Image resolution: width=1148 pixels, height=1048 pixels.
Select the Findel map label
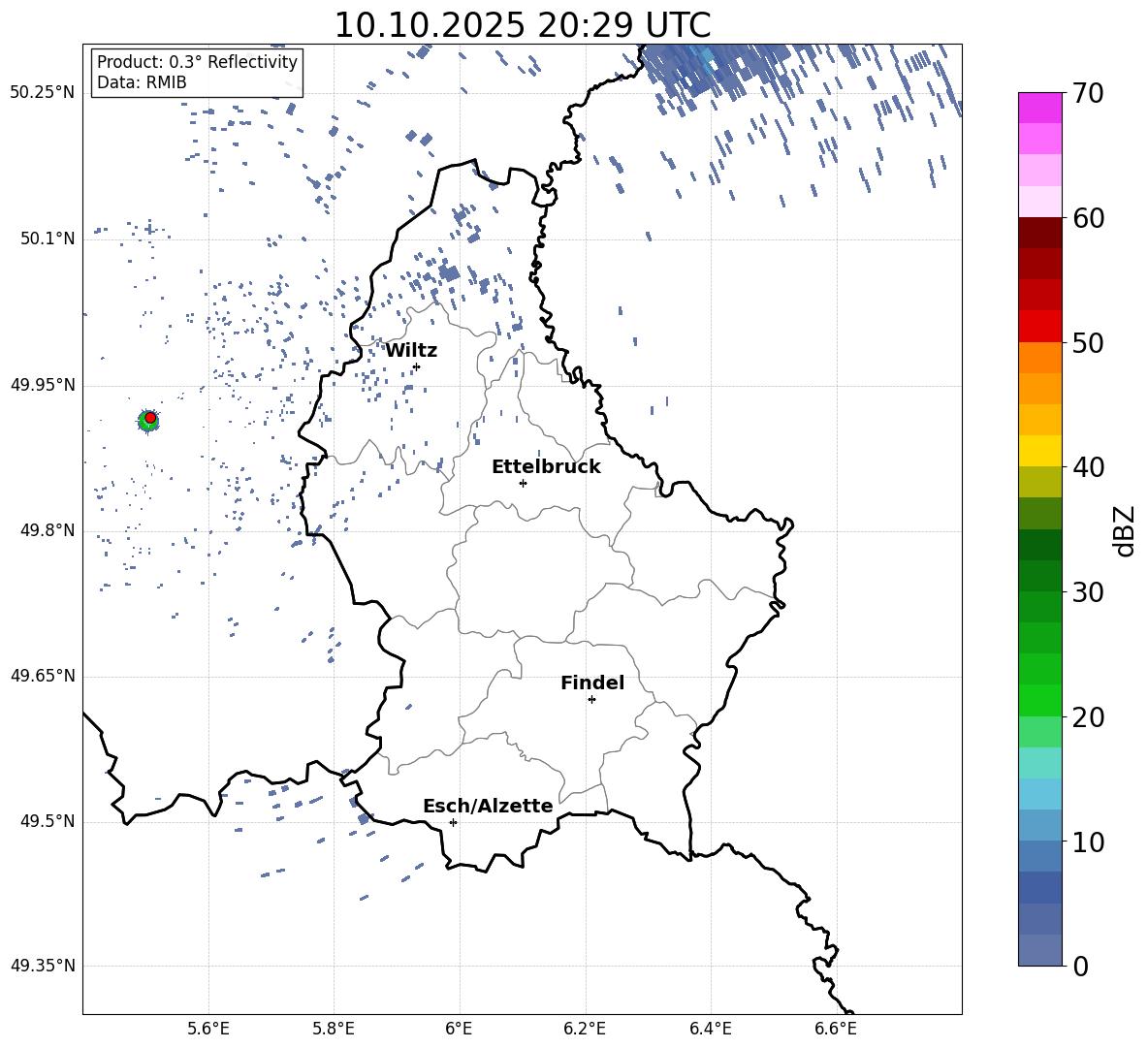pyautogui.click(x=592, y=683)
